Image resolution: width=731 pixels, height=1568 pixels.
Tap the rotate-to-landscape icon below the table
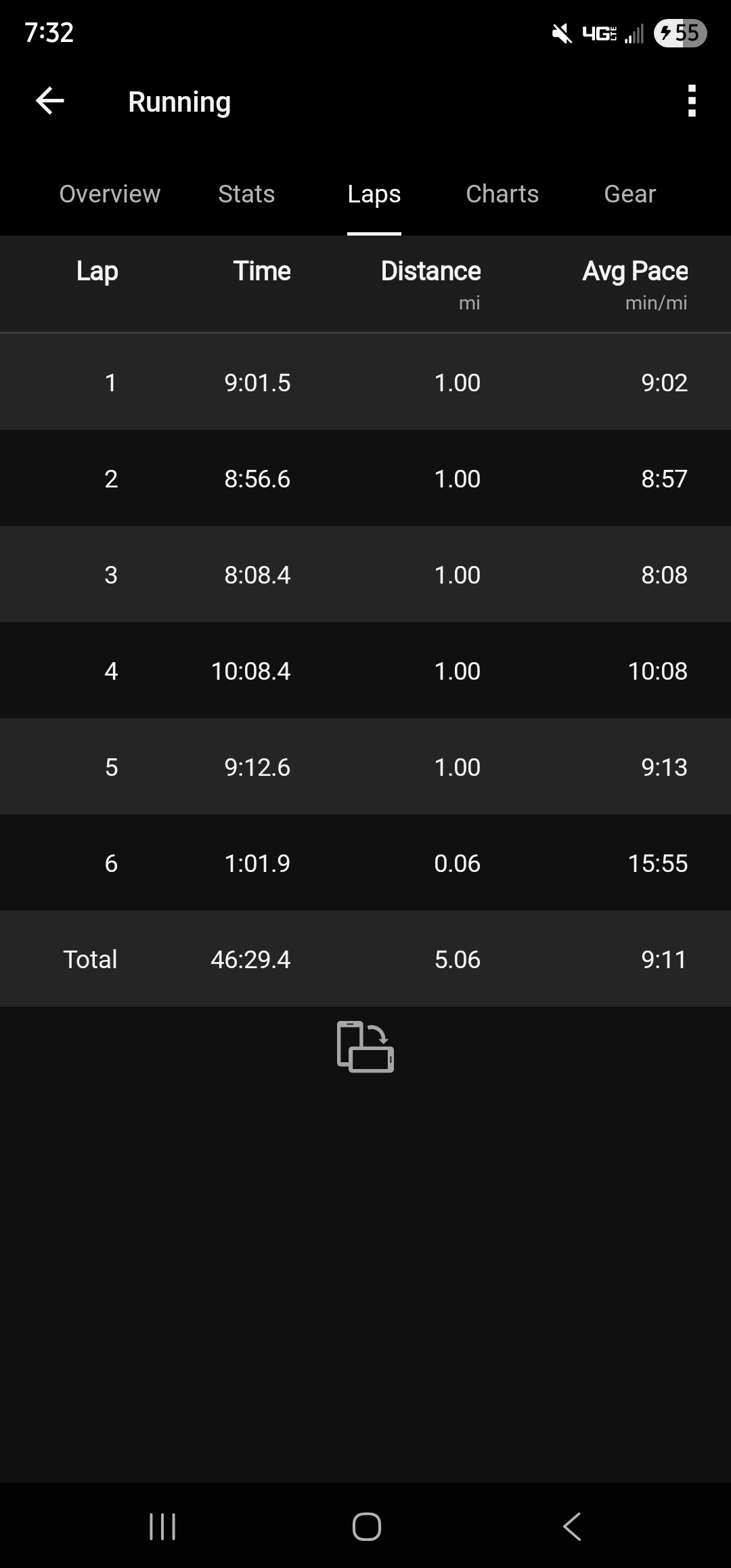pyautogui.click(x=365, y=1047)
